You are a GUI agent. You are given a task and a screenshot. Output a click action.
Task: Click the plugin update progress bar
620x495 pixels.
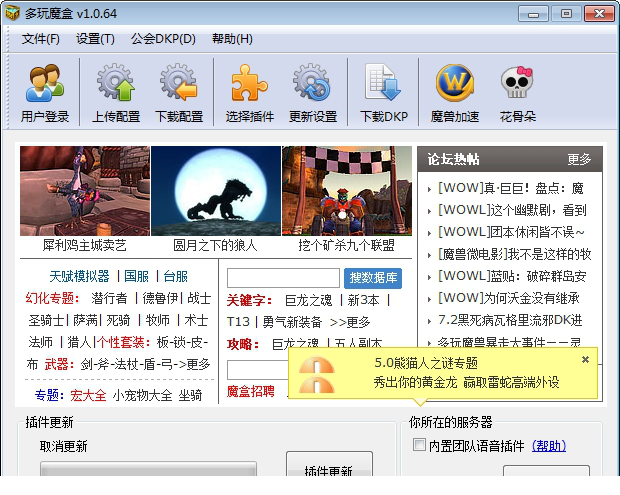[x=148, y=469]
